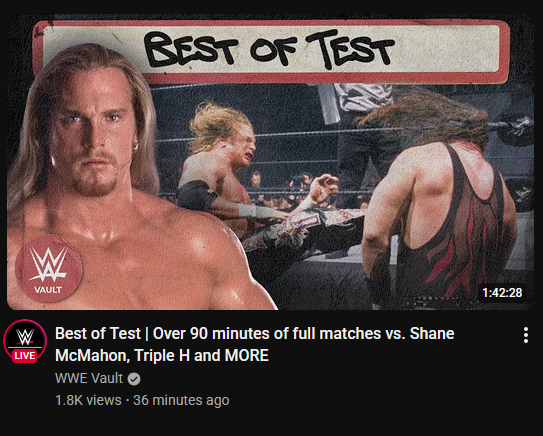This screenshot has width=543, height=436.
Task: Click the 1:42:28 duration badge
Action: tap(502, 293)
